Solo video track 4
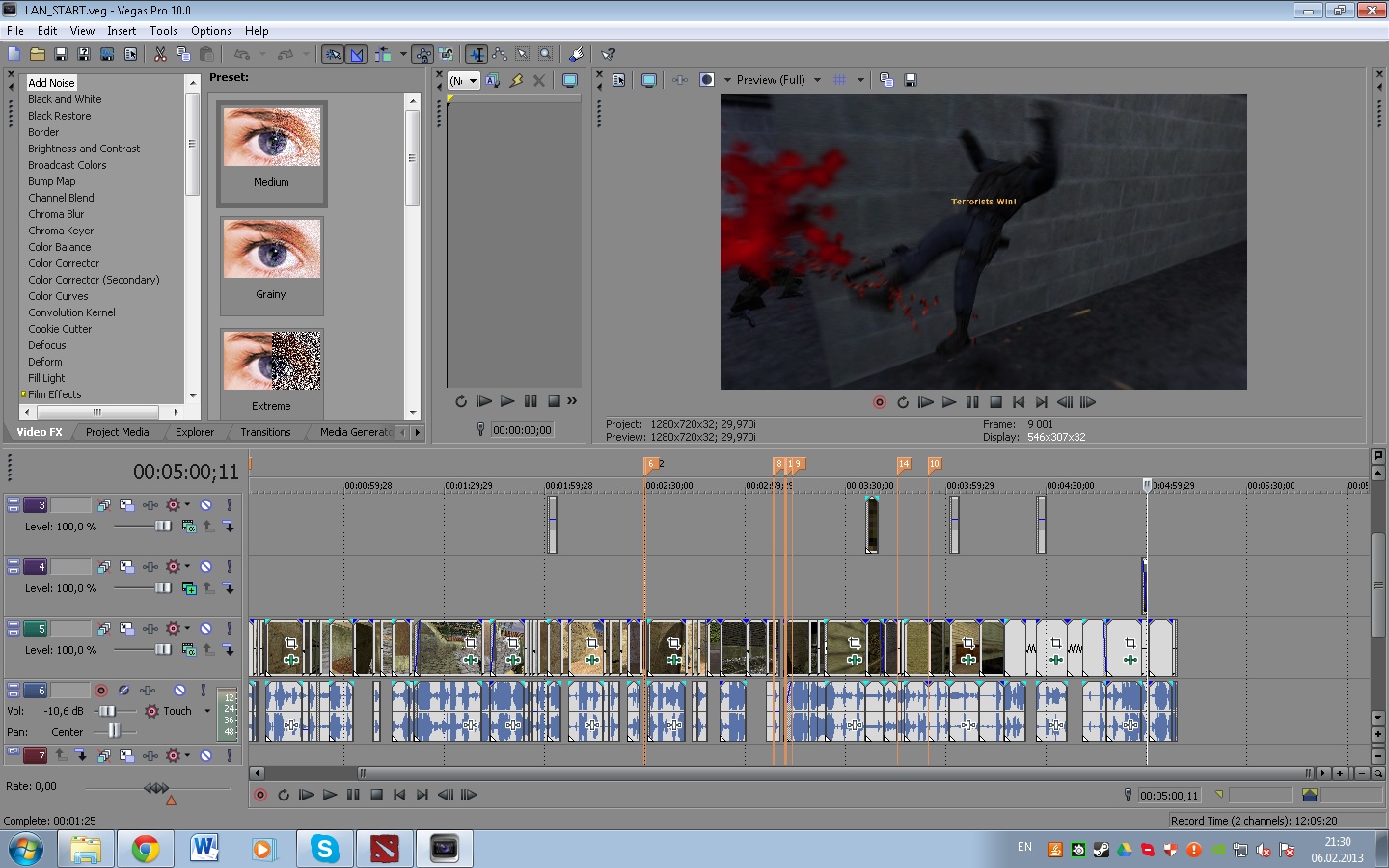1389x868 pixels. pyautogui.click(x=229, y=566)
